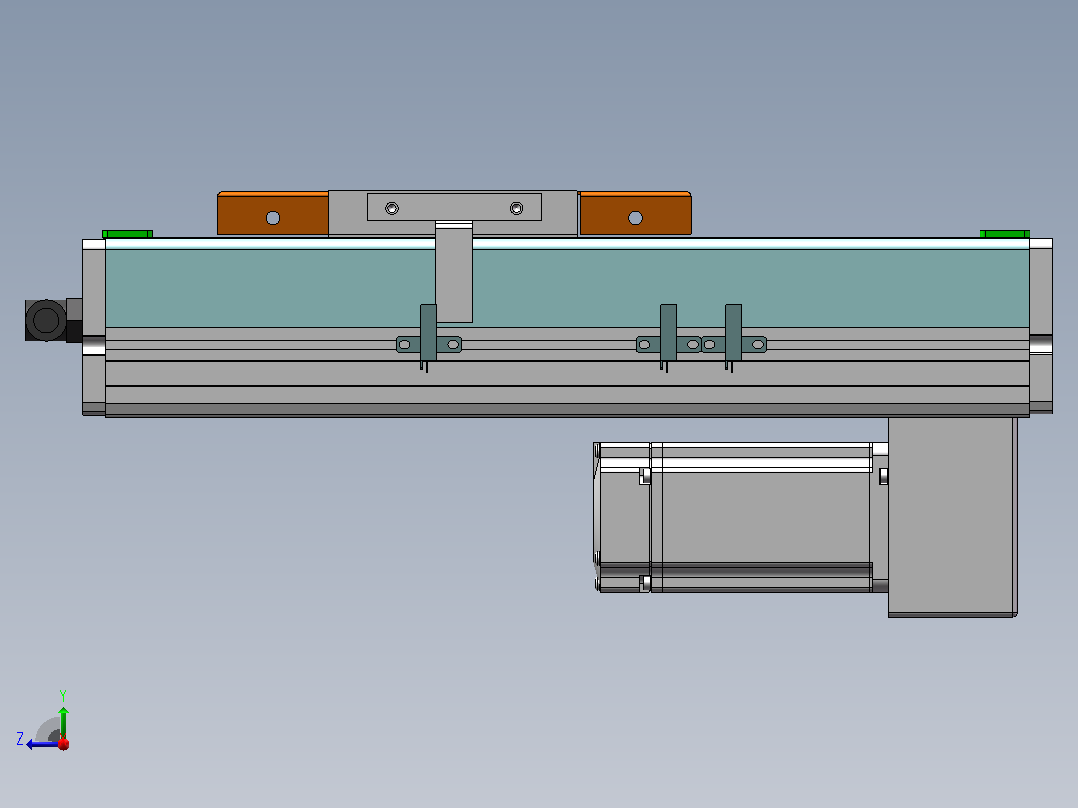Pick the hole in the right orange block
Viewport: 1078px width, 808px height.
pos(635,218)
